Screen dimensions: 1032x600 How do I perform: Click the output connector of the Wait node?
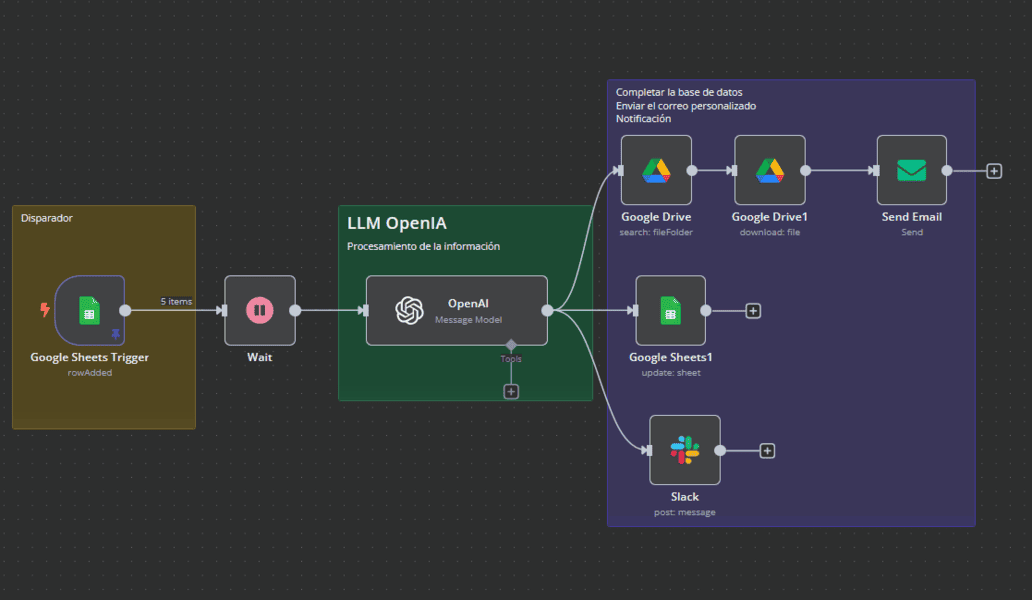(x=296, y=311)
